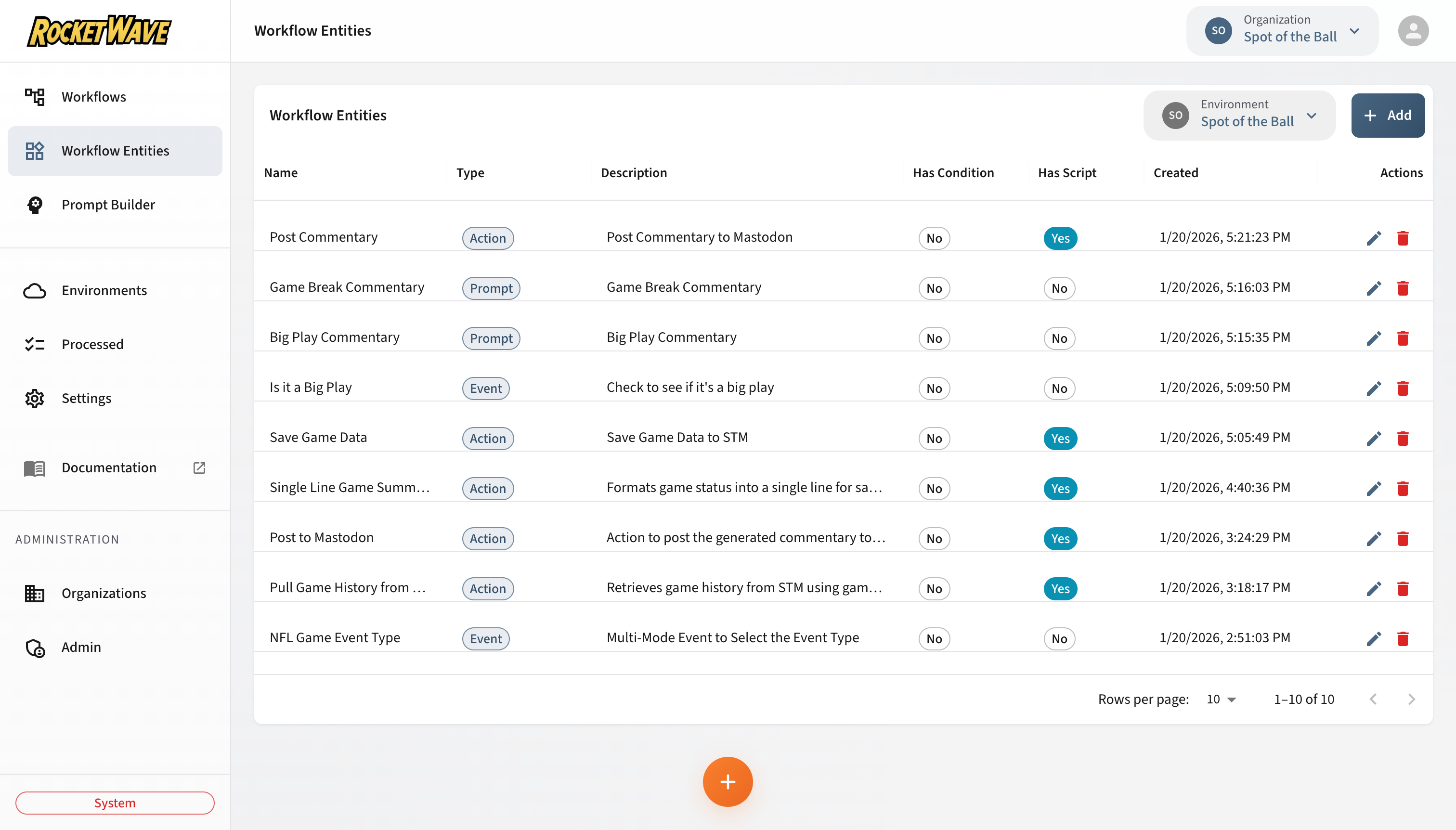Select the Workflows icon in the sidebar
1456x830 pixels.
(x=35, y=96)
